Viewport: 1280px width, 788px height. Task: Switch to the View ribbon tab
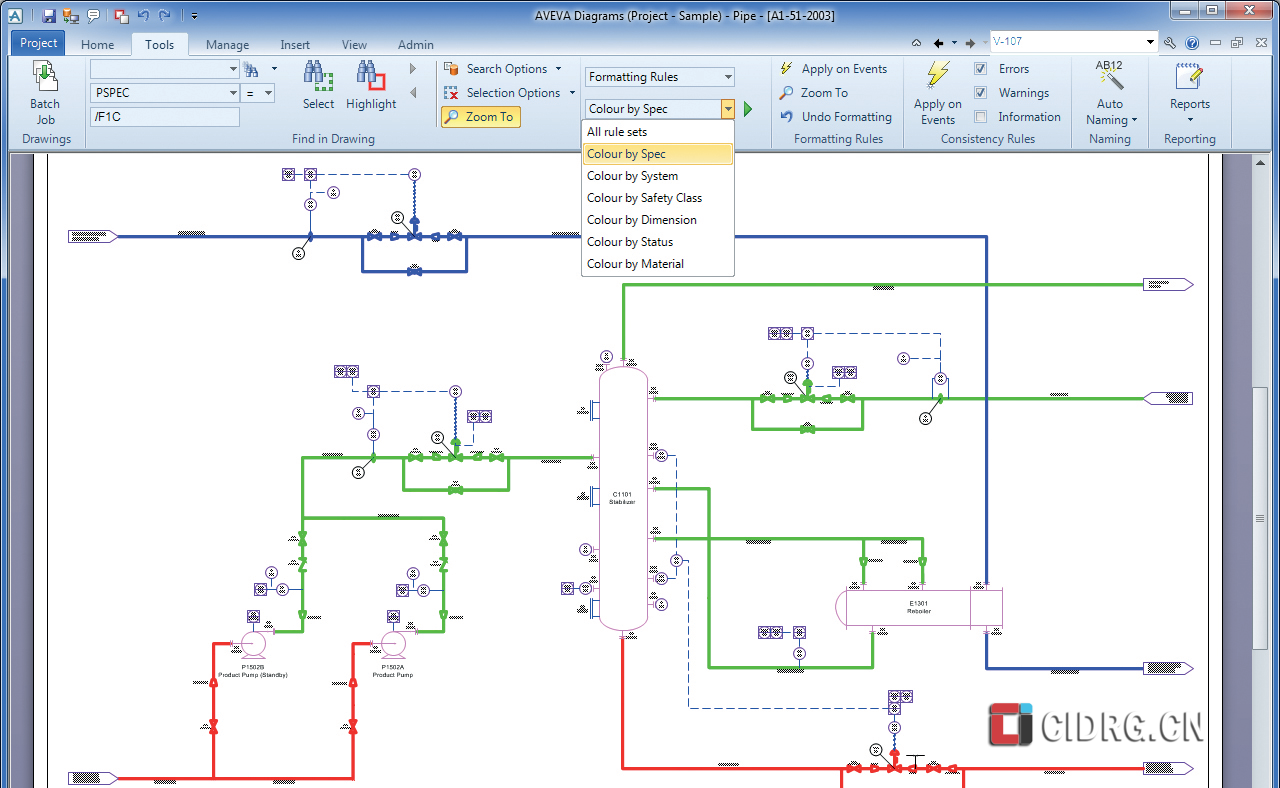354,45
